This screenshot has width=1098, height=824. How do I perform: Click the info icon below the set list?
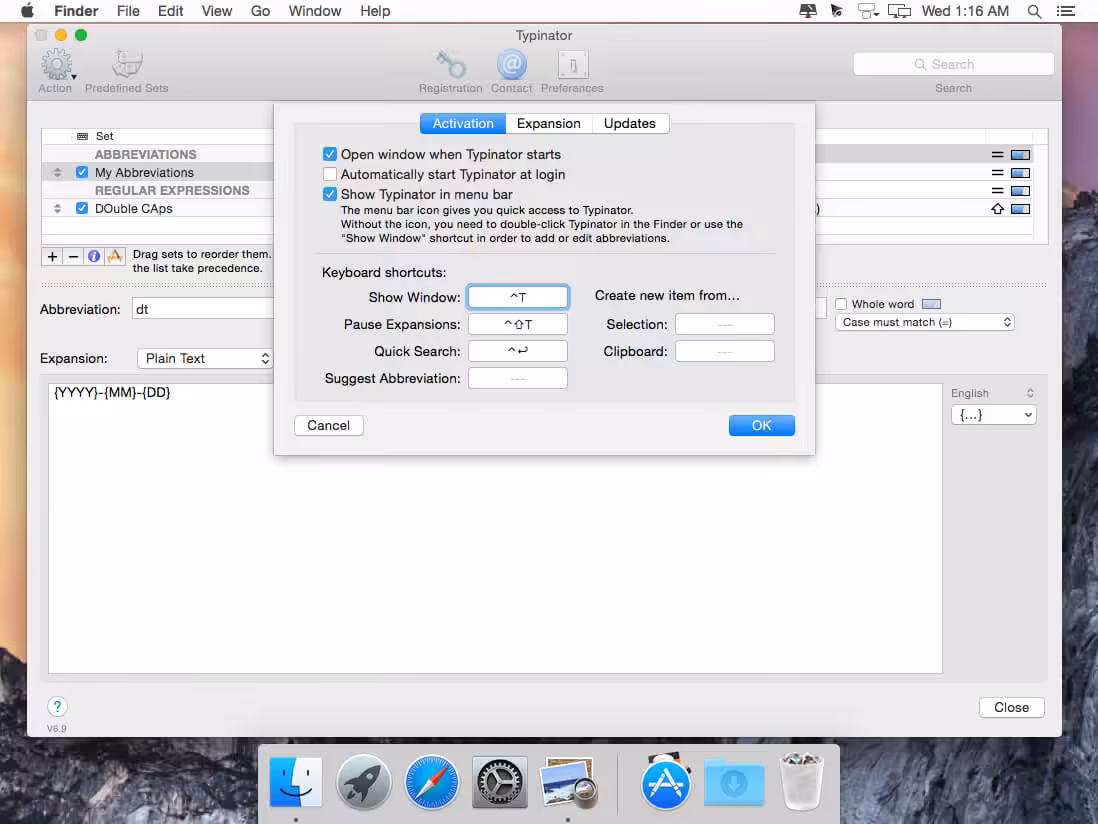[x=92, y=256]
